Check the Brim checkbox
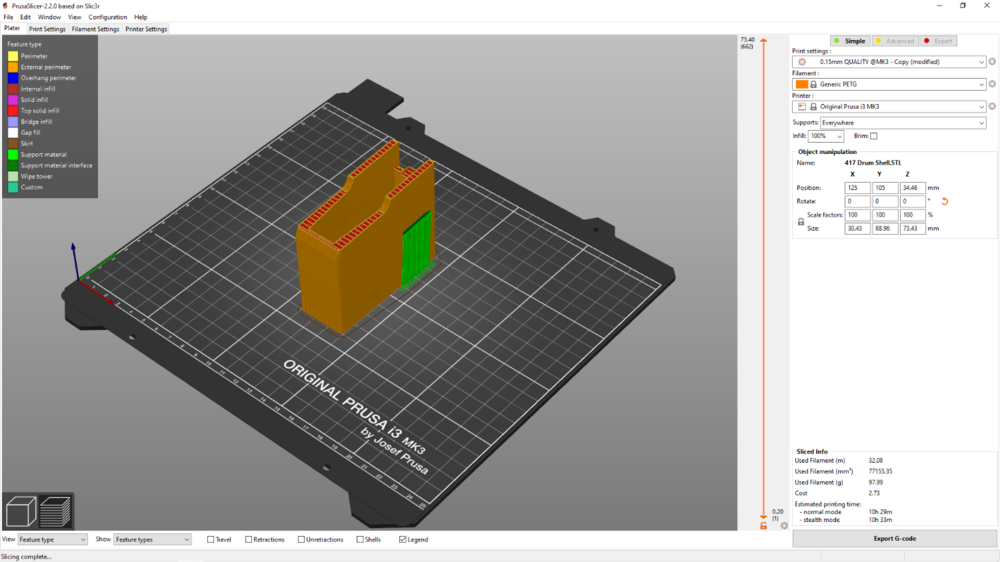 click(x=873, y=136)
